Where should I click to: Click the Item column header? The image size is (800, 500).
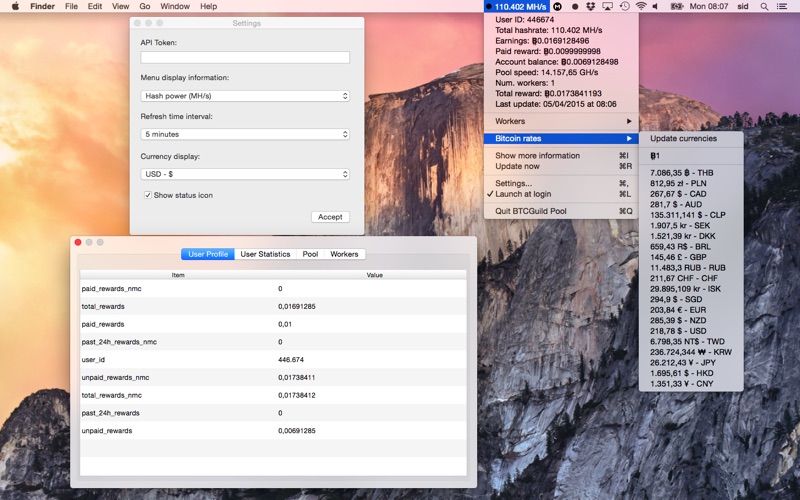pos(178,275)
